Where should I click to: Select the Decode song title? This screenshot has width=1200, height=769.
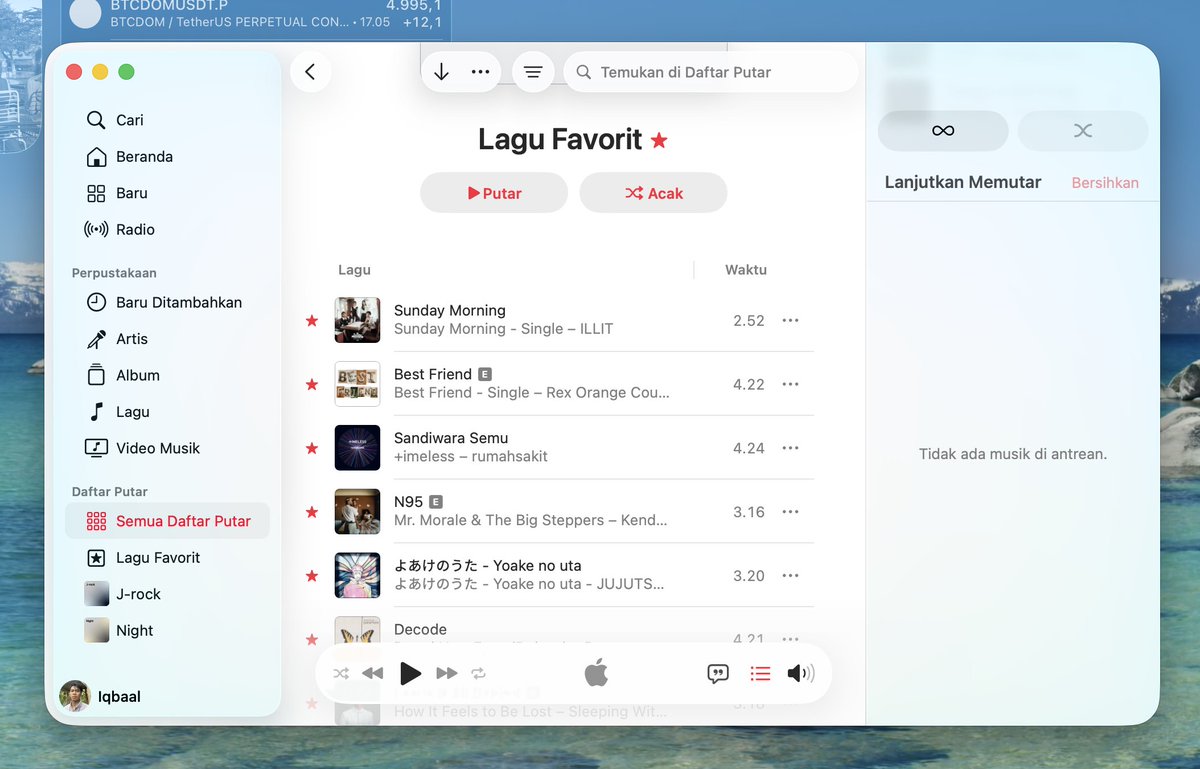coord(420,629)
